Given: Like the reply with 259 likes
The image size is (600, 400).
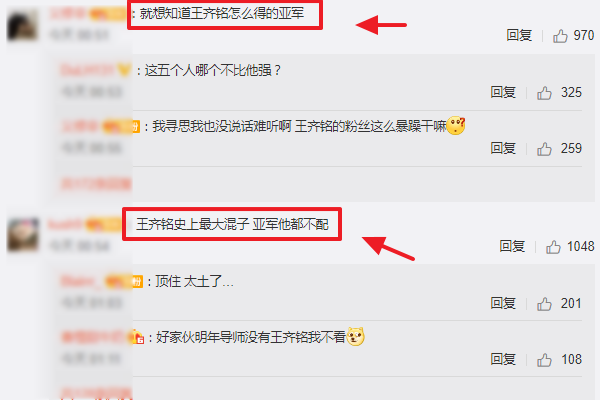Looking at the screenshot, I should (x=544, y=149).
